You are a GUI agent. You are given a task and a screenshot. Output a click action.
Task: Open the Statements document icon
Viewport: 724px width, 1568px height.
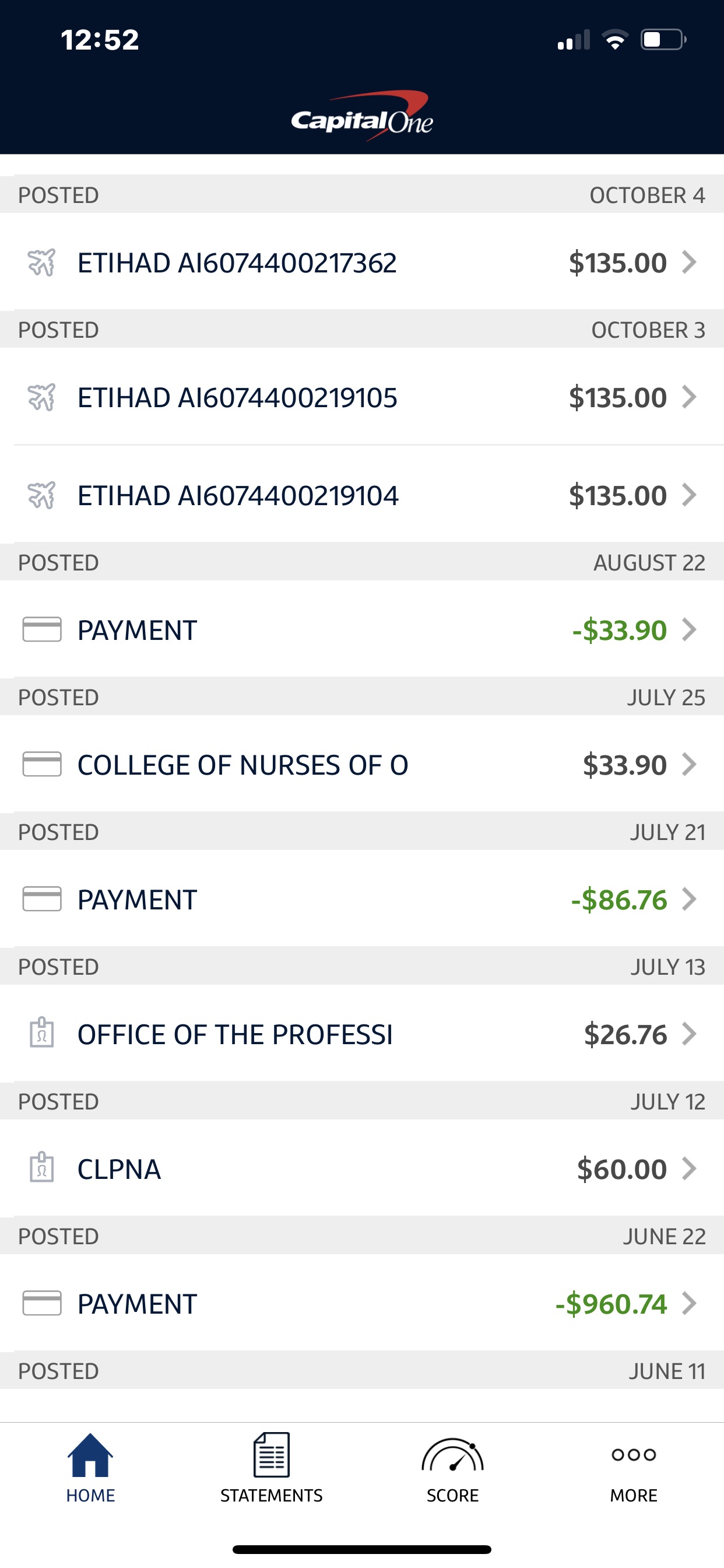pyautogui.click(x=271, y=1455)
